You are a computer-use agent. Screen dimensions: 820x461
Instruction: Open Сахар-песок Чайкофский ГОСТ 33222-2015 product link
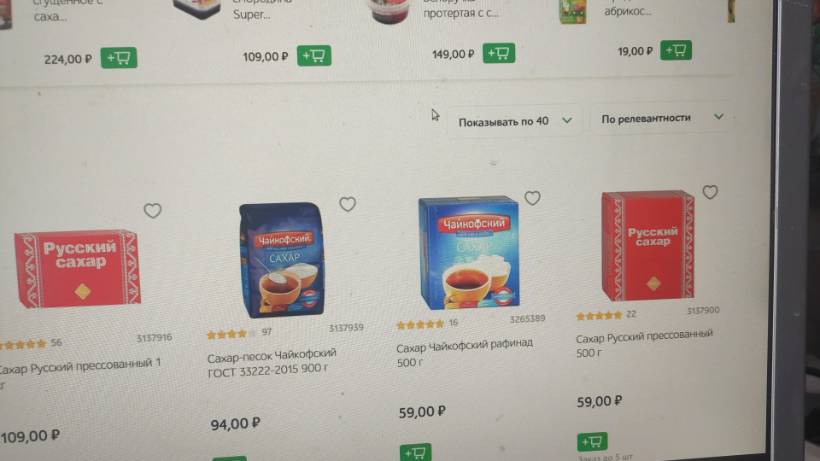(x=272, y=362)
